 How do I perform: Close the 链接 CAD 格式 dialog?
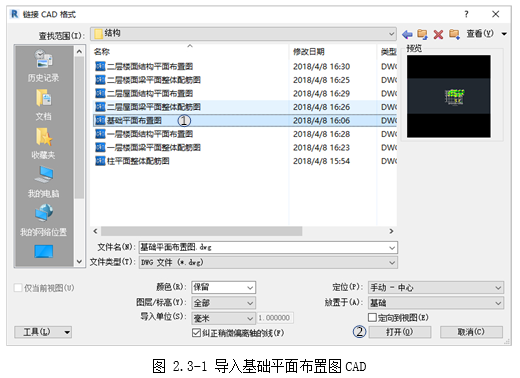[x=496, y=14]
